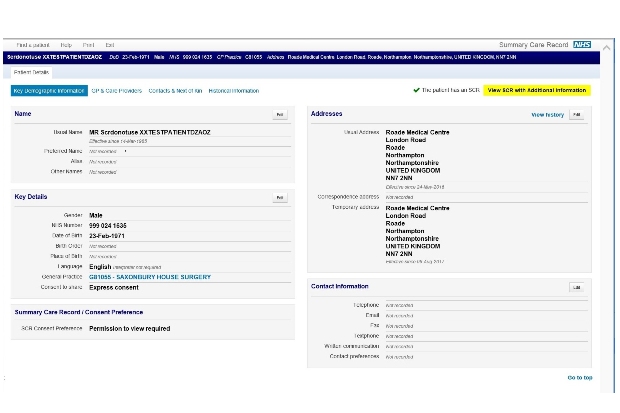Click Exit in the top menu
Image resolution: width=620 pixels, height=413 pixels.
point(110,45)
